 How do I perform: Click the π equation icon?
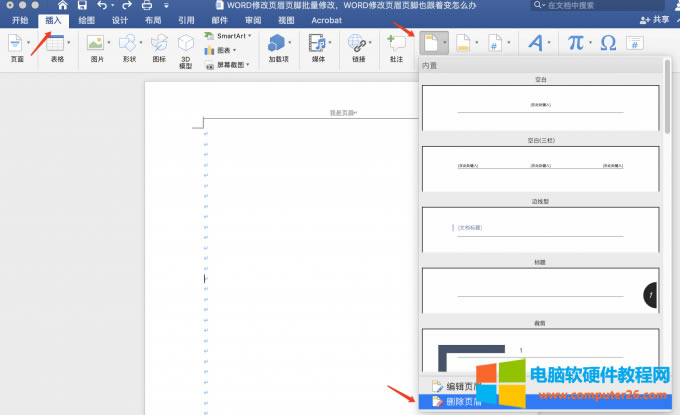(x=575, y=43)
